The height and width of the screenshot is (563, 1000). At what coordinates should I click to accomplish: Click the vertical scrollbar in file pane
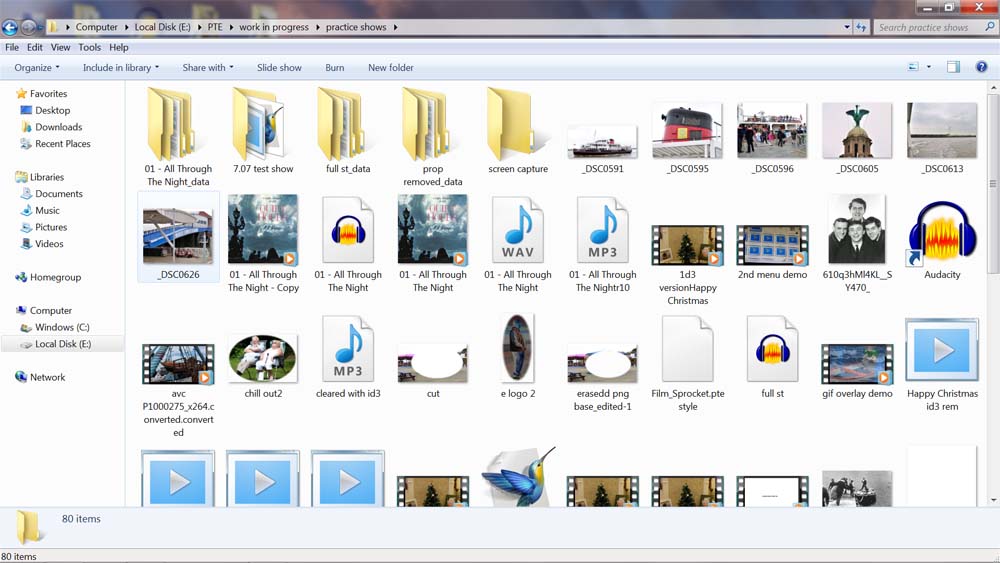(x=992, y=300)
